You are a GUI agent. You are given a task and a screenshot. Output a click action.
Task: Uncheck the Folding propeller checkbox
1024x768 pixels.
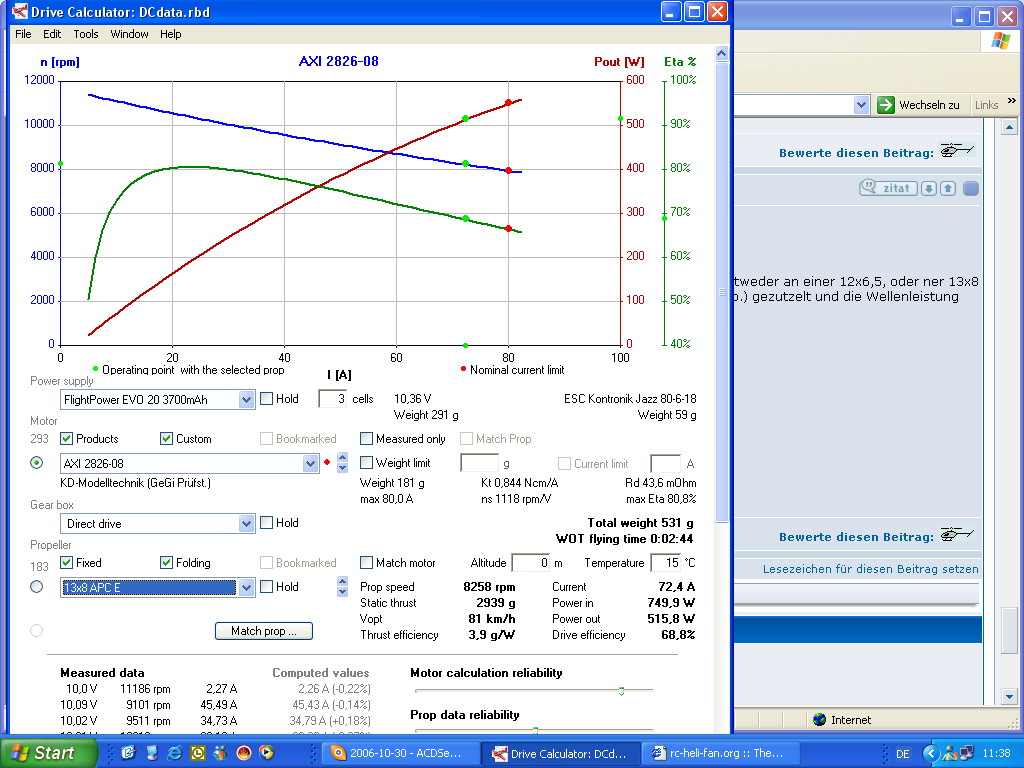(x=167, y=562)
